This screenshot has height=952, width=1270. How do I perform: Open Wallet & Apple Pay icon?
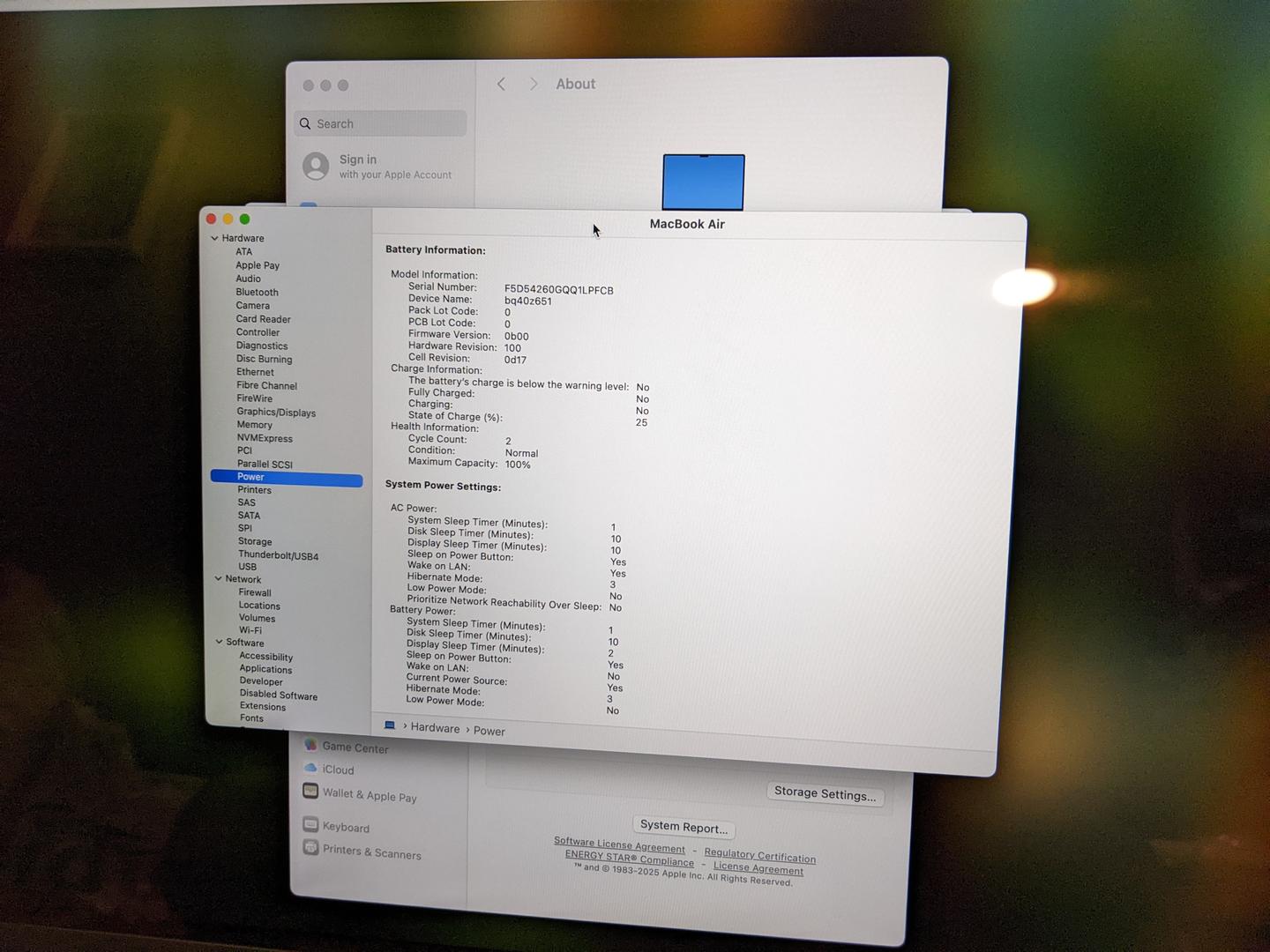[x=310, y=791]
